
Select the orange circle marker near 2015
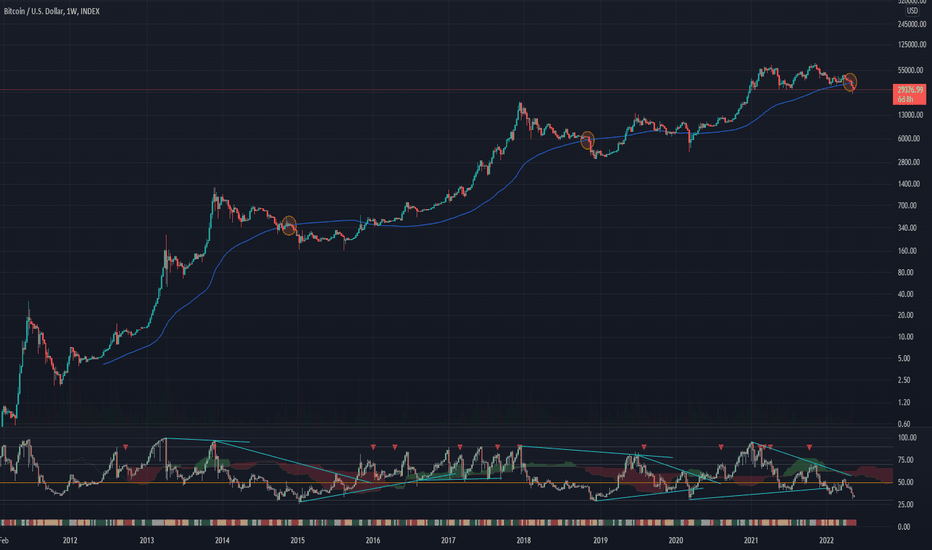point(289,225)
